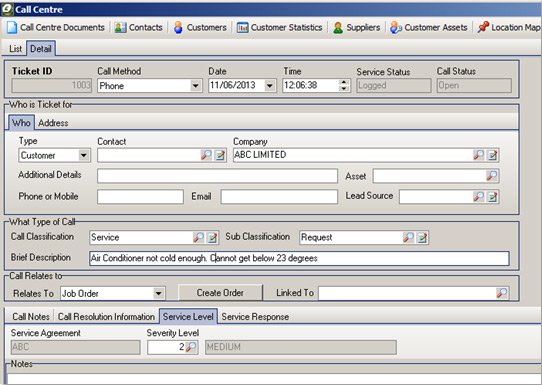Click the Service Status field showing Logged
542x385 pixels.
tap(394, 85)
